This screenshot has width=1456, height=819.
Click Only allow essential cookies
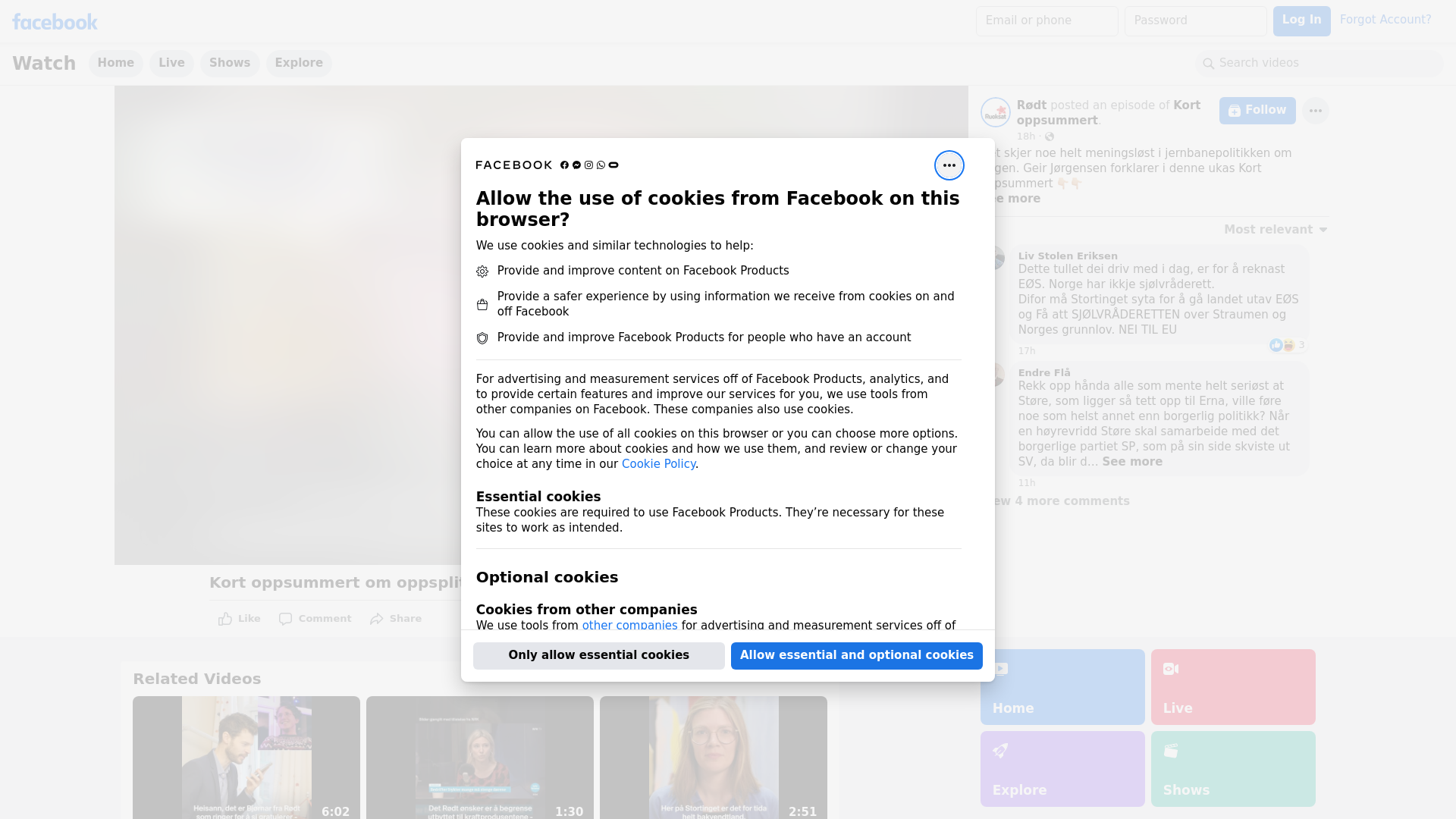(x=599, y=656)
